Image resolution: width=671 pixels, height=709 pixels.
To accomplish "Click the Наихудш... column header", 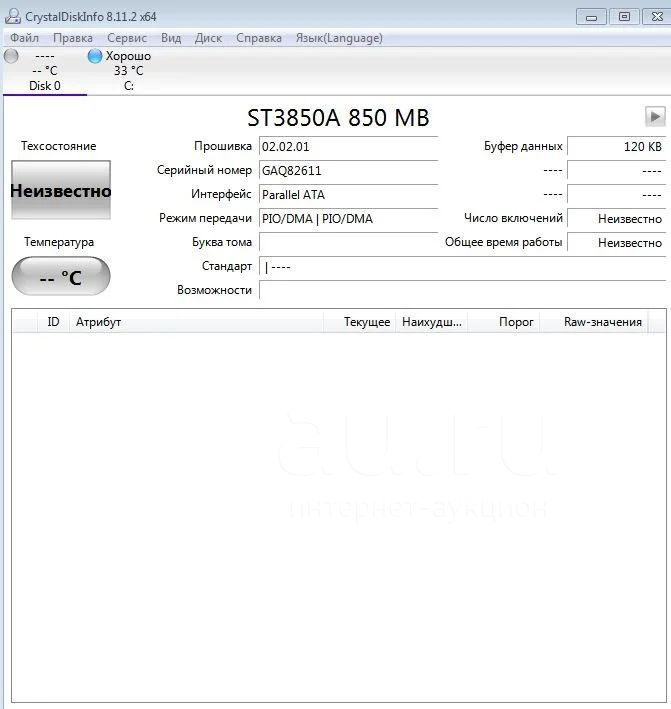I will 432,322.
